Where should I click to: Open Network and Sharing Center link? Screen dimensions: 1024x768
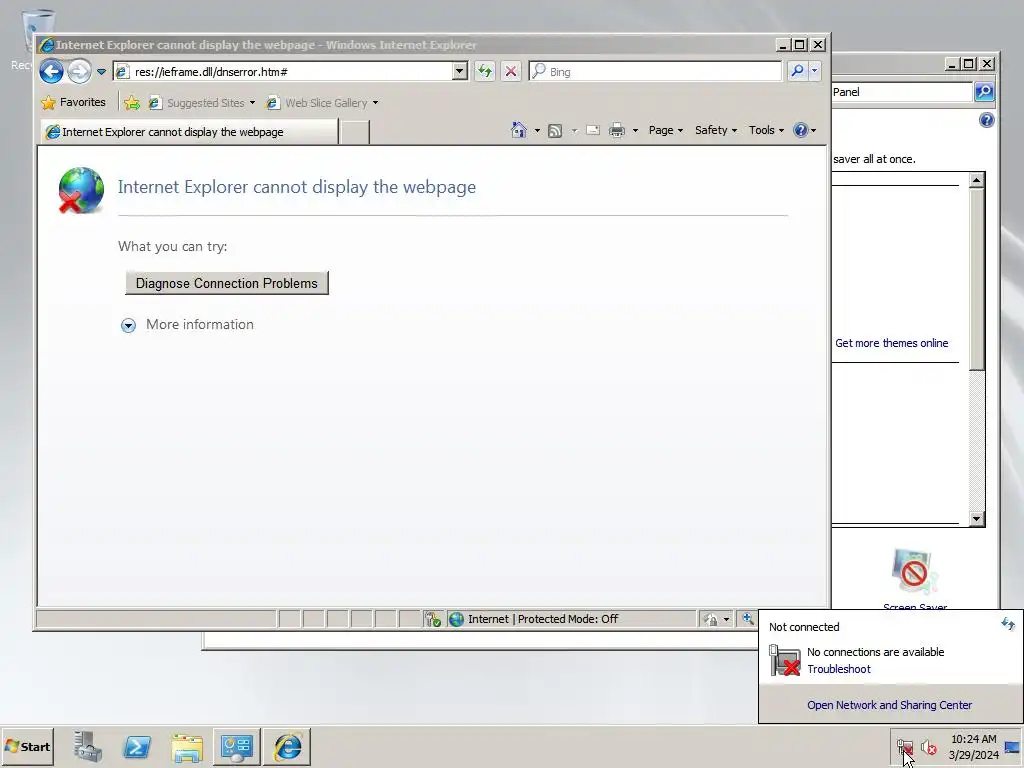pos(889,705)
